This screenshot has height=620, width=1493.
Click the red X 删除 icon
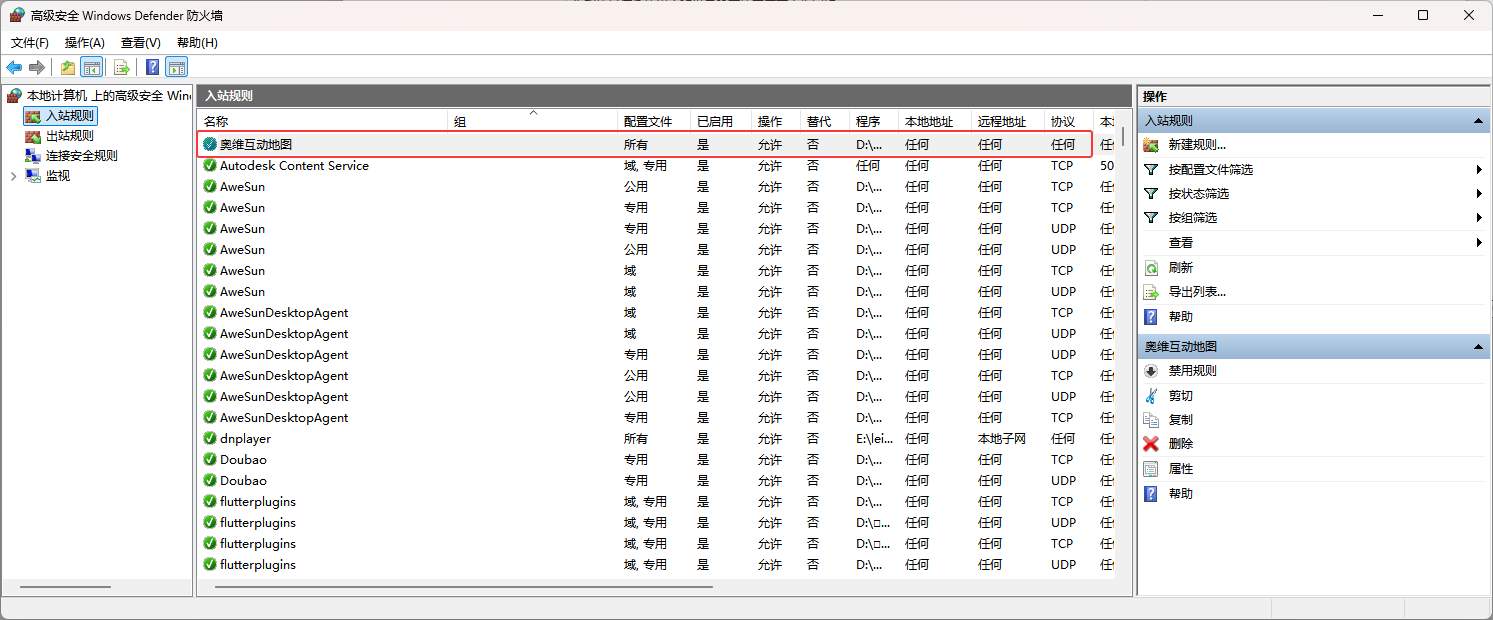pyautogui.click(x=1151, y=444)
